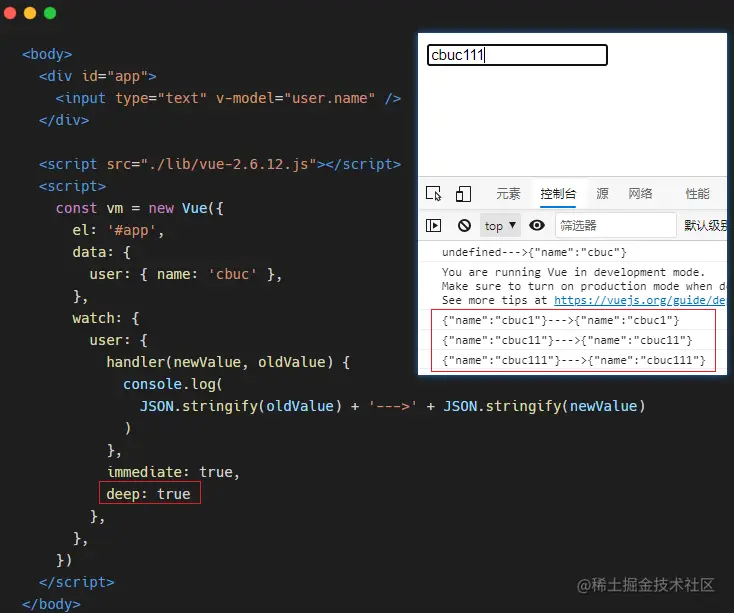The height and width of the screenshot is (613, 734).
Task: Open the 默认级别 log level dropdown
Action: click(x=705, y=226)
